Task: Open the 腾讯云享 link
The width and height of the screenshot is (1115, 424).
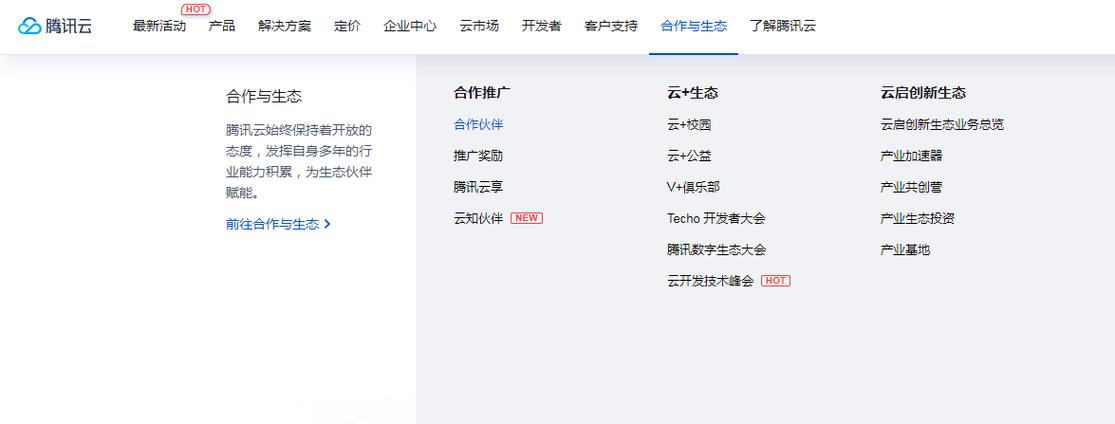Action: (479, 187)
